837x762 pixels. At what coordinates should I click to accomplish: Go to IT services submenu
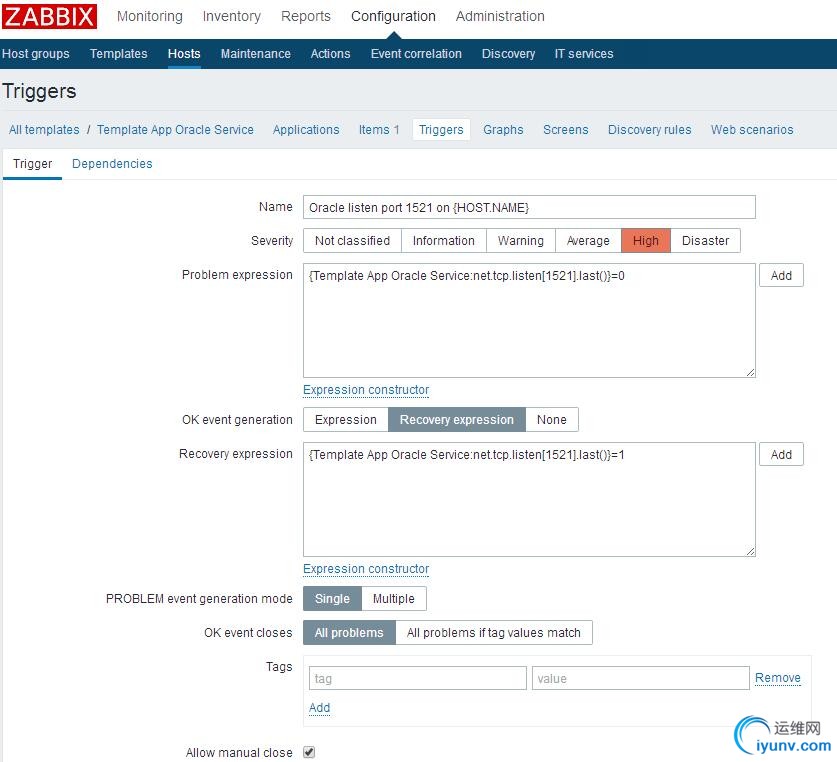click(584, 53)
